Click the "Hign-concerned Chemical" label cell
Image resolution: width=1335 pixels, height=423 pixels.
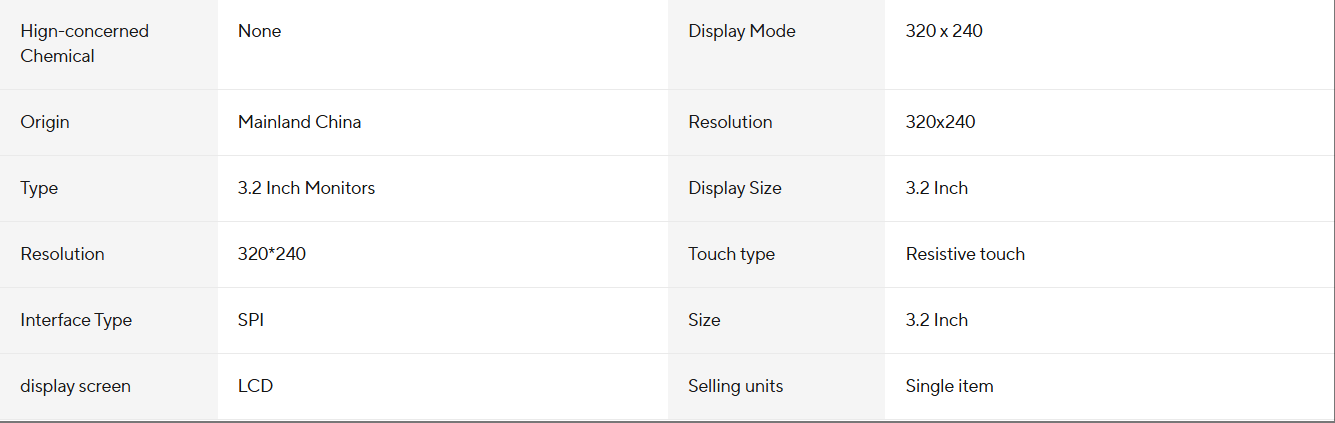pyautogui.click(x=84, y=44)
